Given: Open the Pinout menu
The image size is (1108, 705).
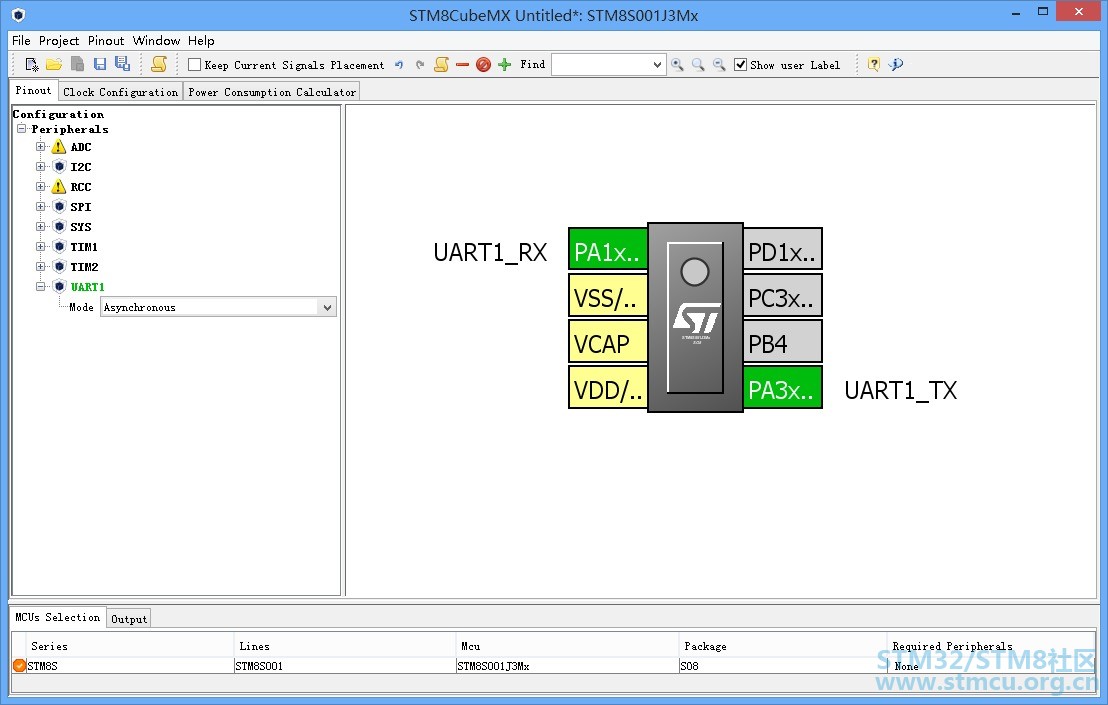Looking at the screenshot, I should click(106, 40).
